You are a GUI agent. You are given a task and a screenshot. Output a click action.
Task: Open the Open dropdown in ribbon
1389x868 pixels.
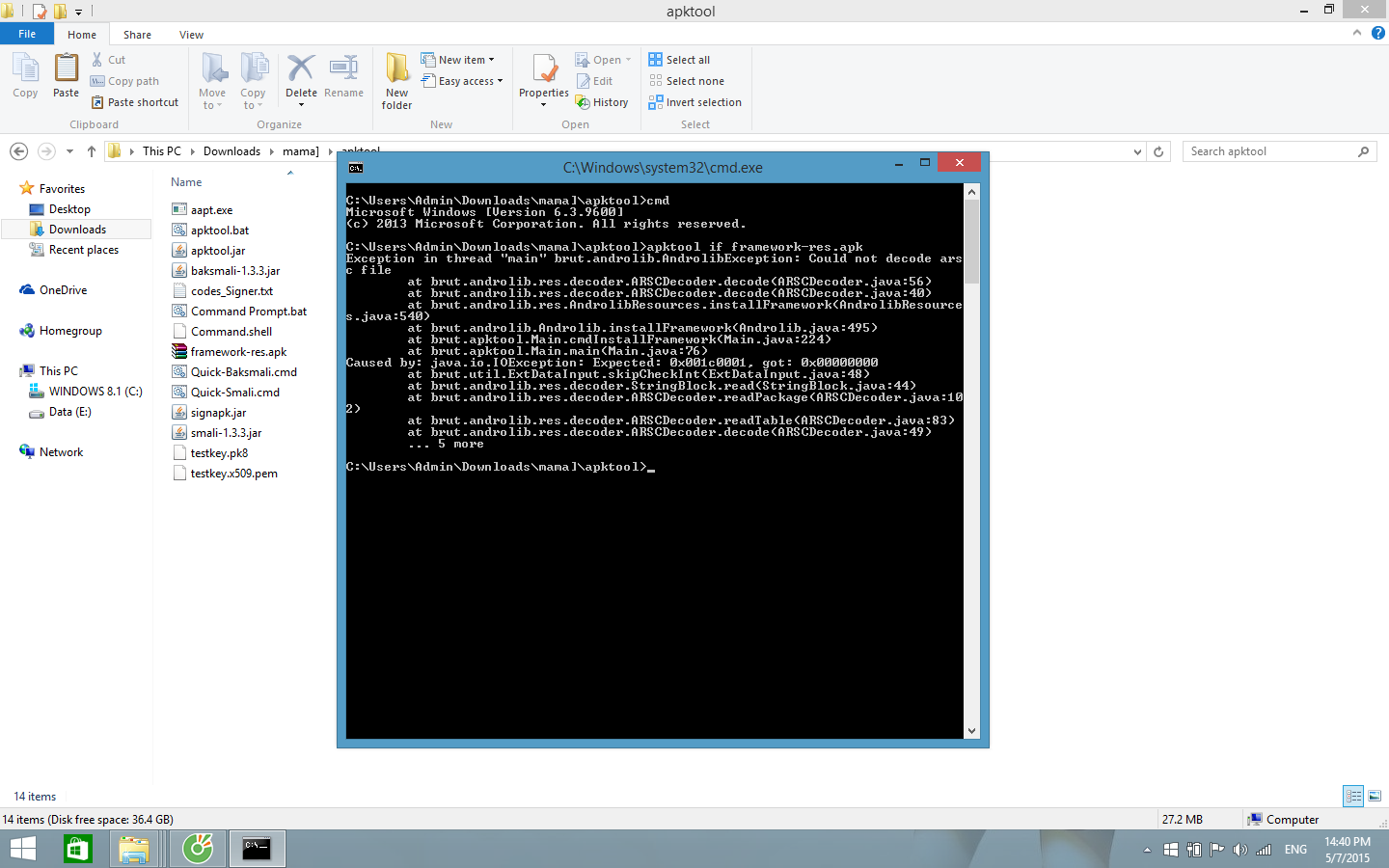pyautogui.click(x=603, y=60)
